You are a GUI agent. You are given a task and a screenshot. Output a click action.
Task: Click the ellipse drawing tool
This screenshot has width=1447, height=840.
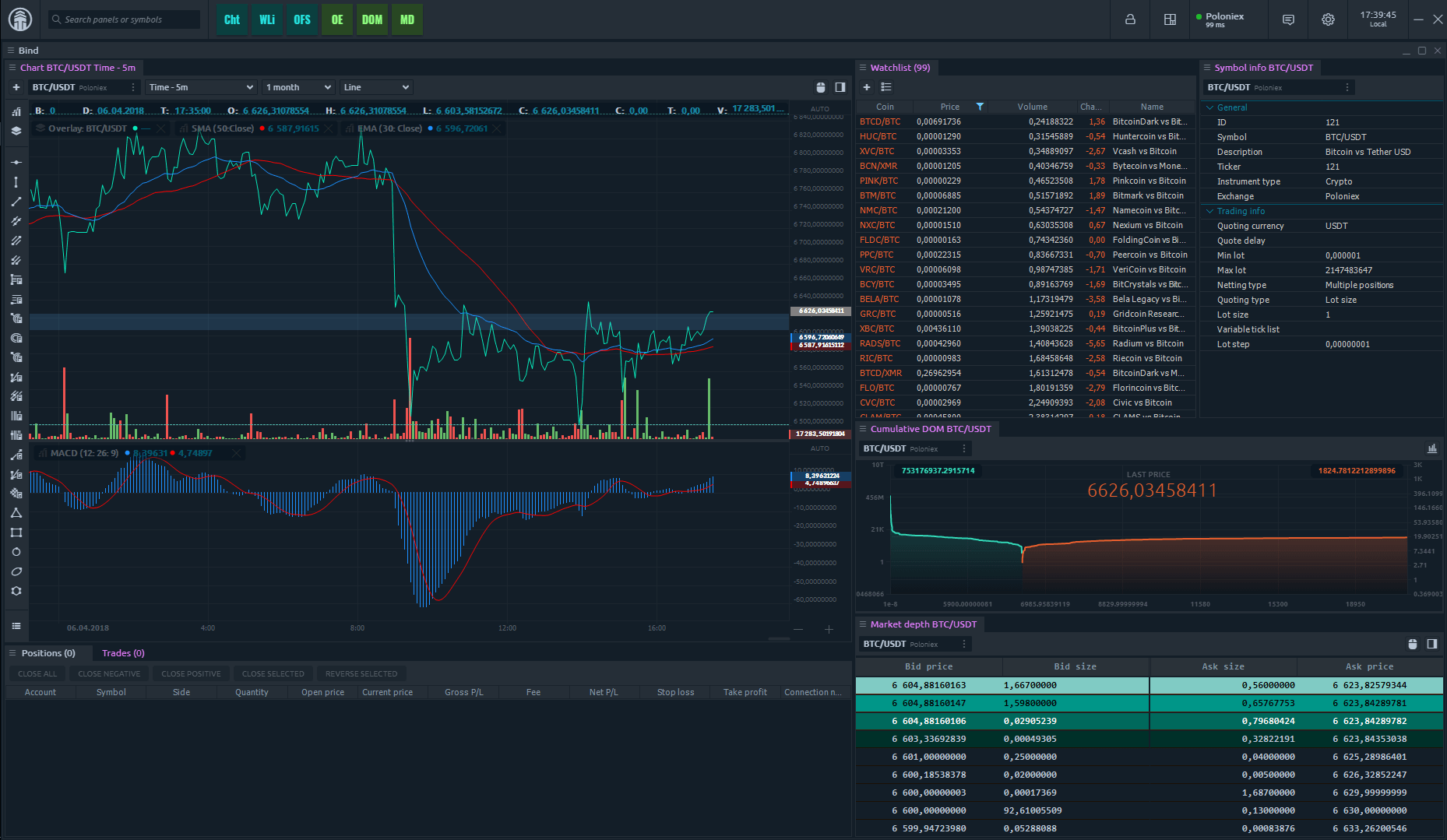click(16, 571)
